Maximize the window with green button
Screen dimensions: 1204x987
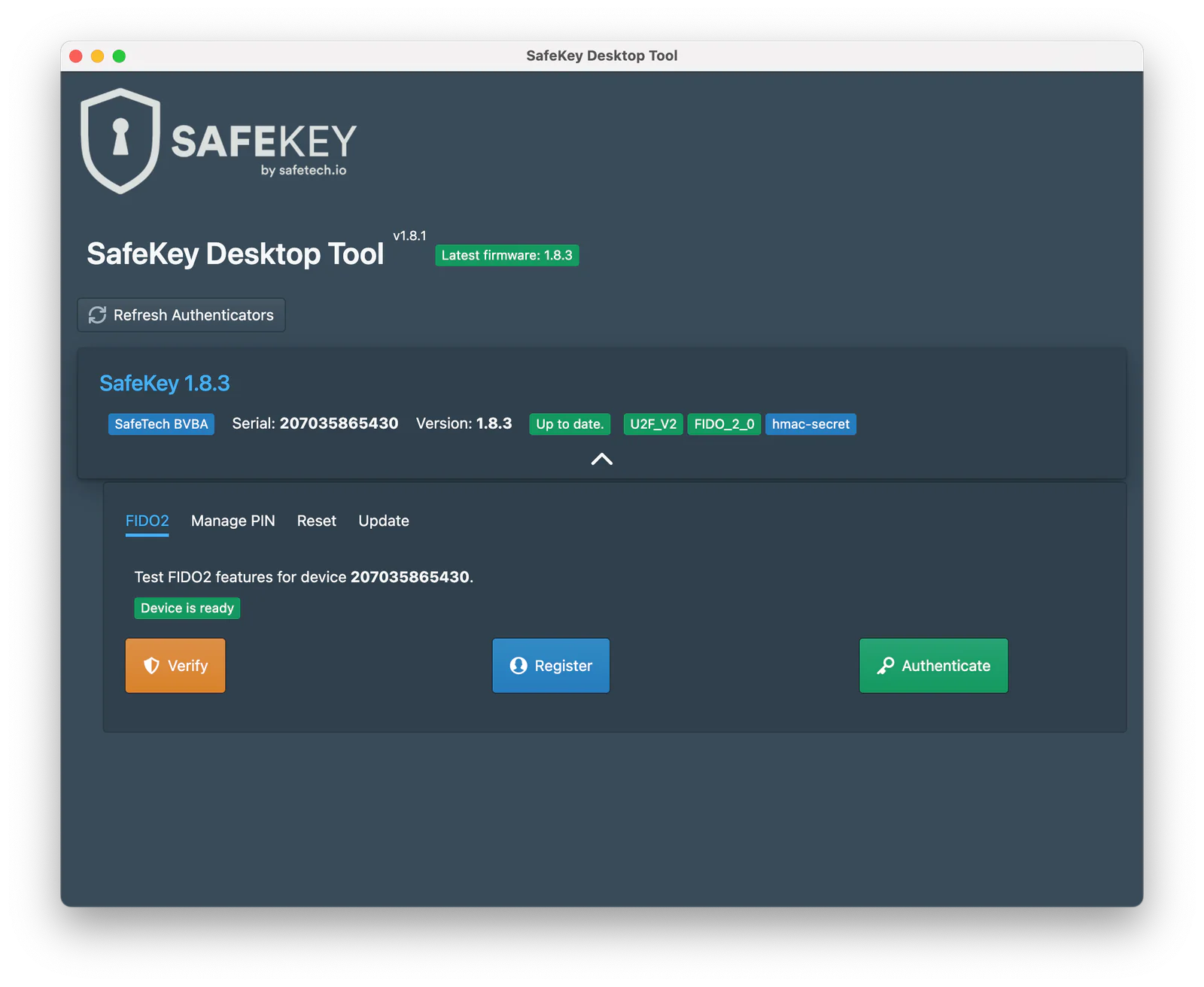[119, 56]
